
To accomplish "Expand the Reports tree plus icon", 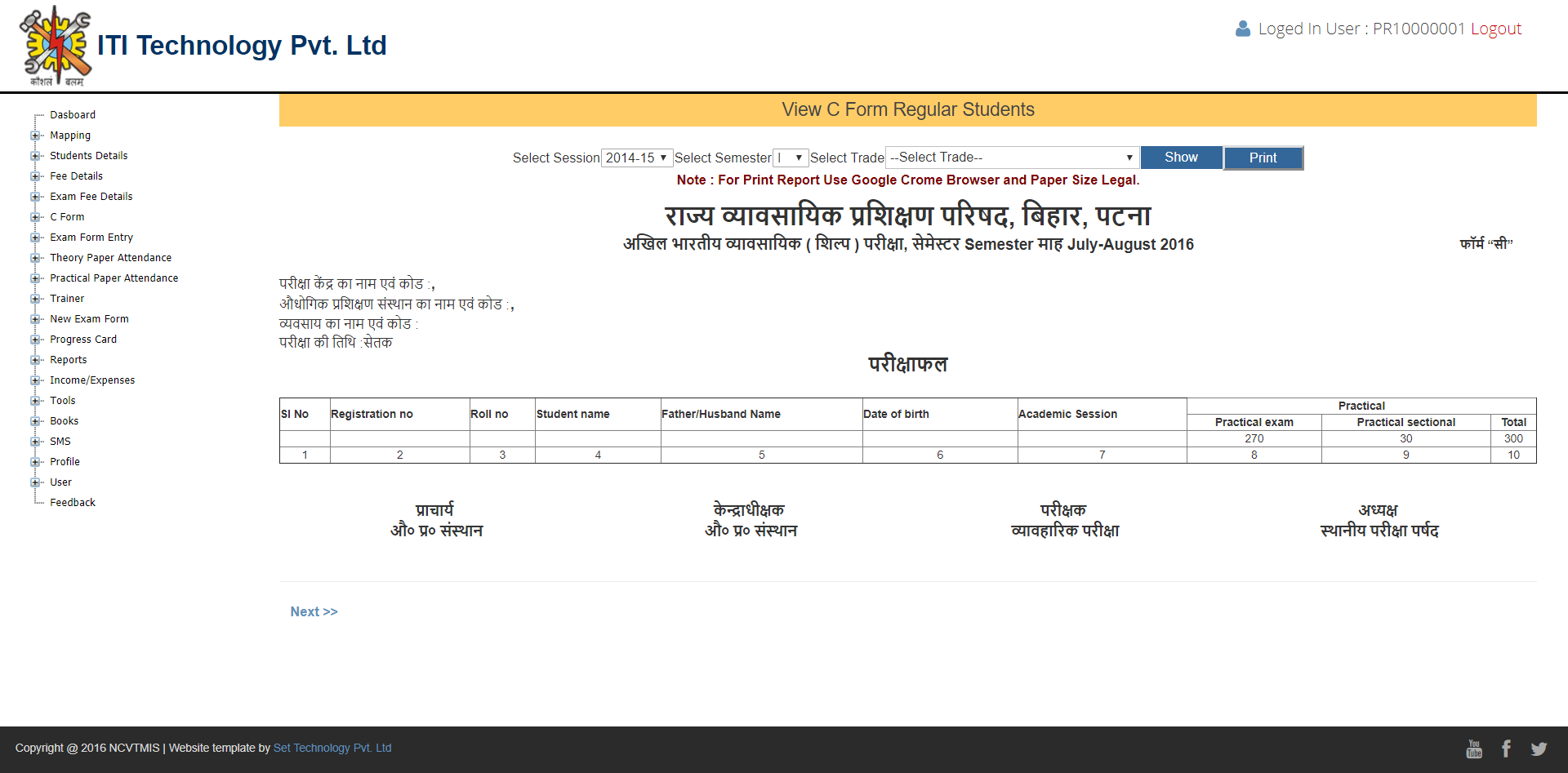I will point(35,360).
